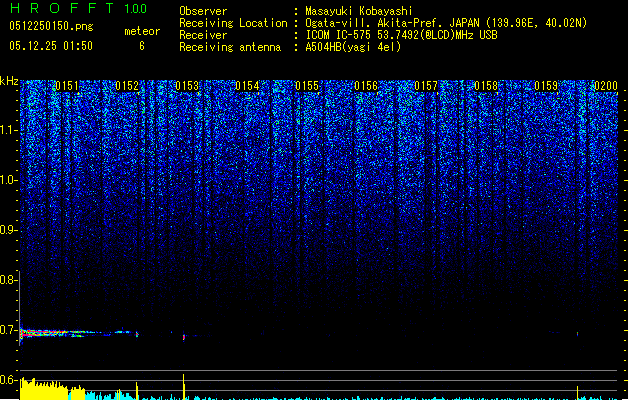Click the short echo spot just before 0153
Screen dimensions: 629x400
184,337
